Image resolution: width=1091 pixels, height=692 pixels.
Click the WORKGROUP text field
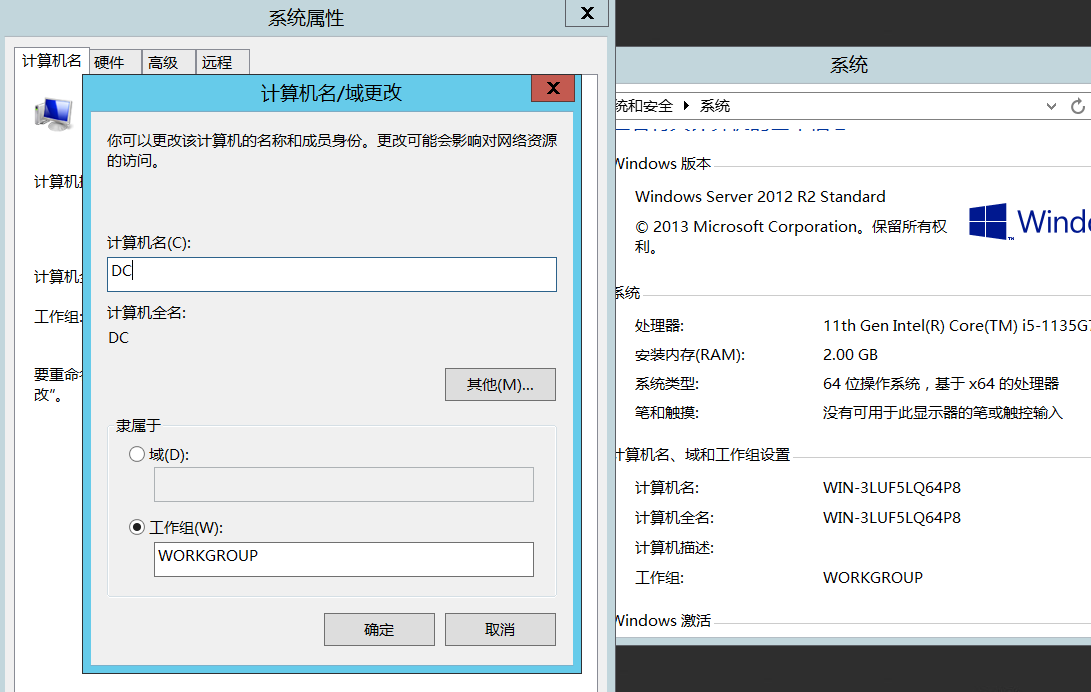(344, 558)
